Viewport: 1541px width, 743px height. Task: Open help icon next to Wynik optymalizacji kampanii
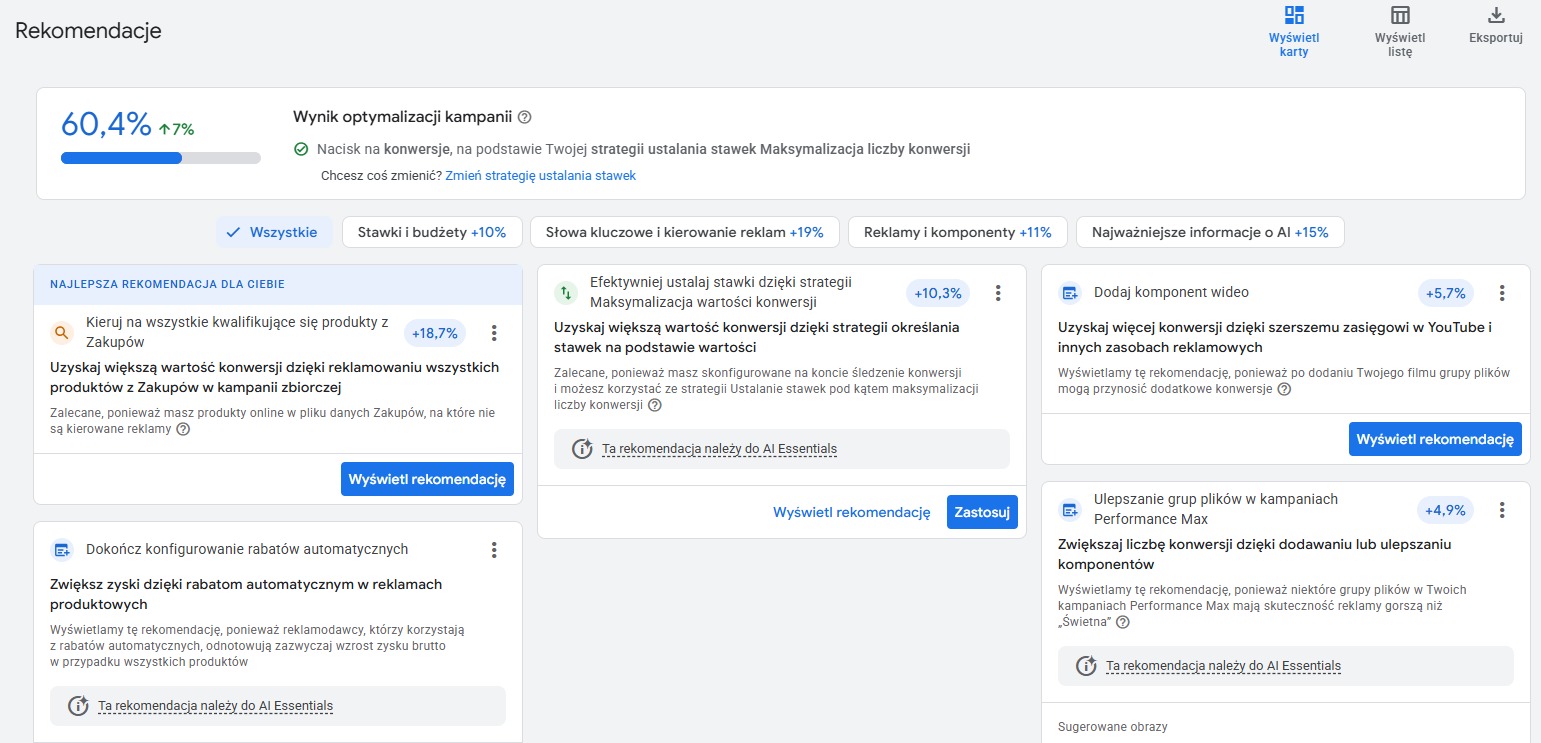click(x=525, y=117)
